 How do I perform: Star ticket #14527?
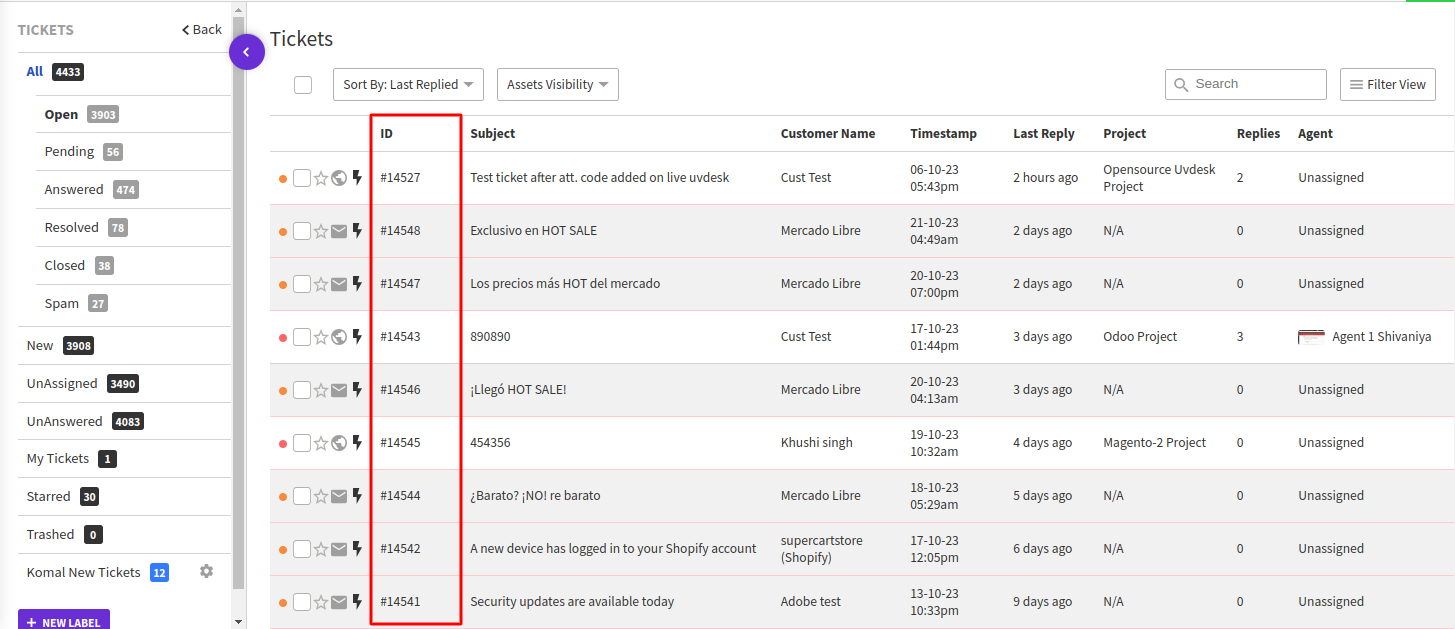pos(321,178)
